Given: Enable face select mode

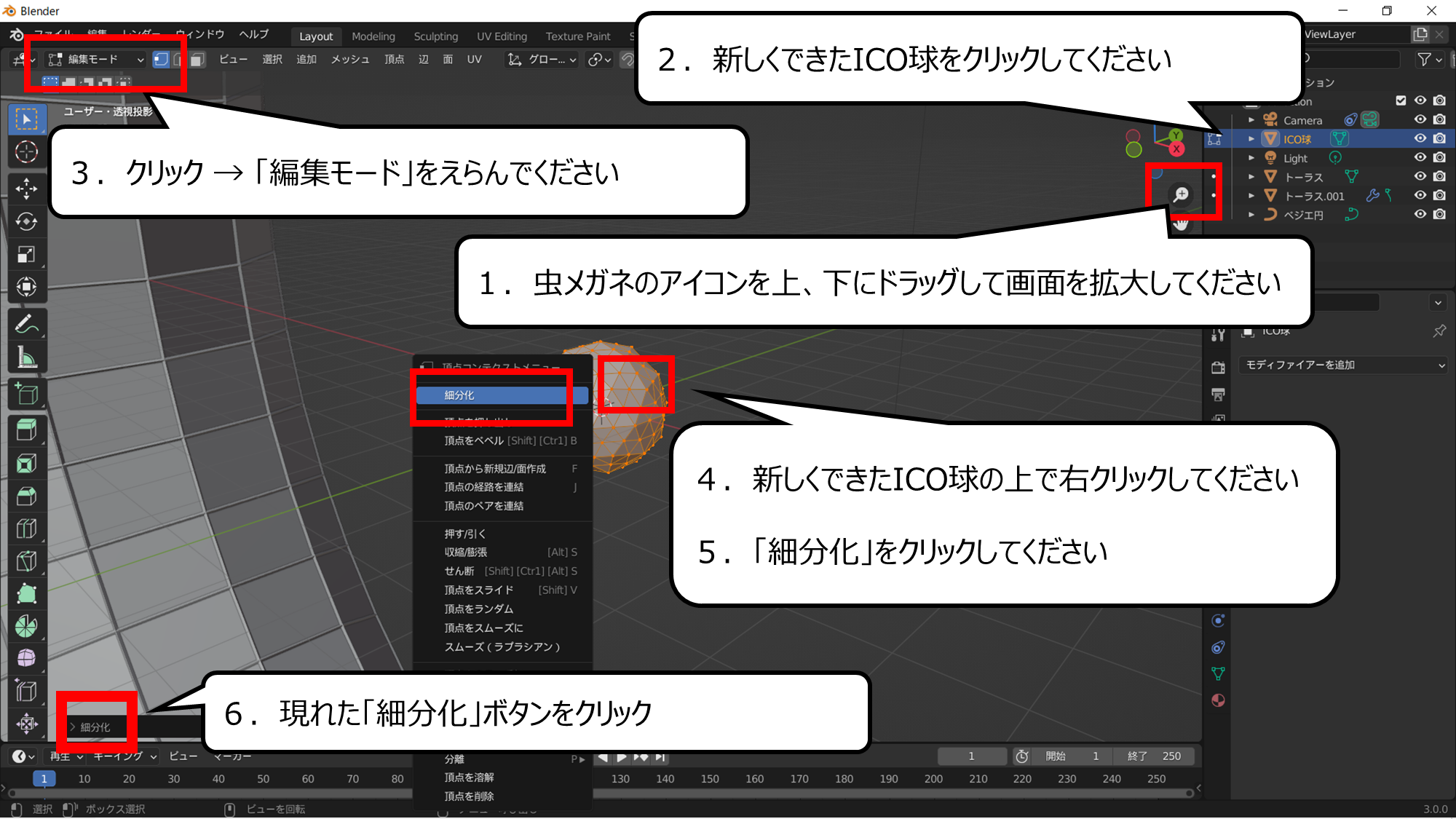Looking at the screenshot, I should coord(197,60).
